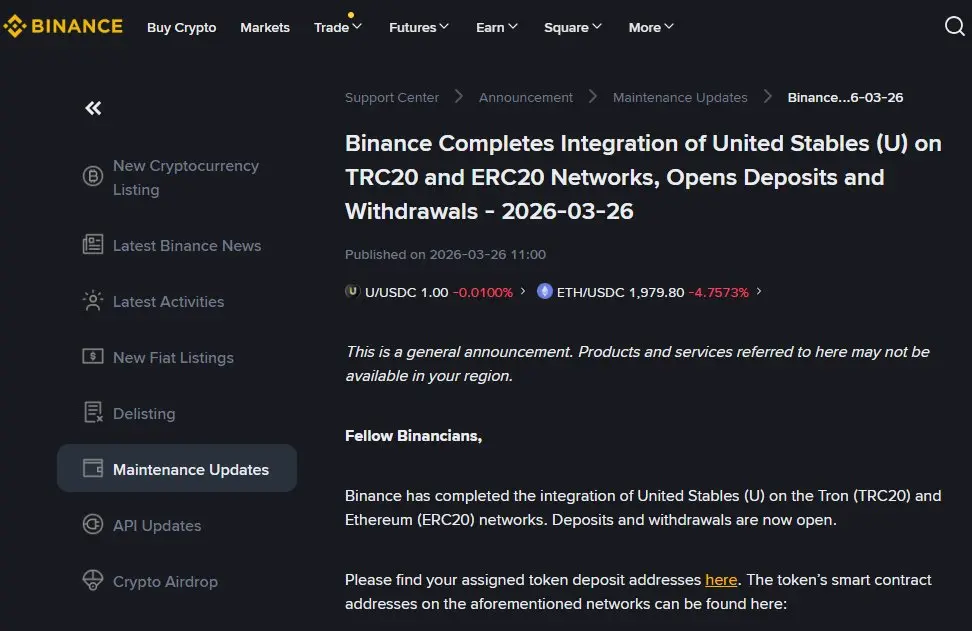Image resolution: width=972 pixels, height=631 pixels.
Task: Open U/USDC pair via its arrow
Action: (x=523, y=291)
